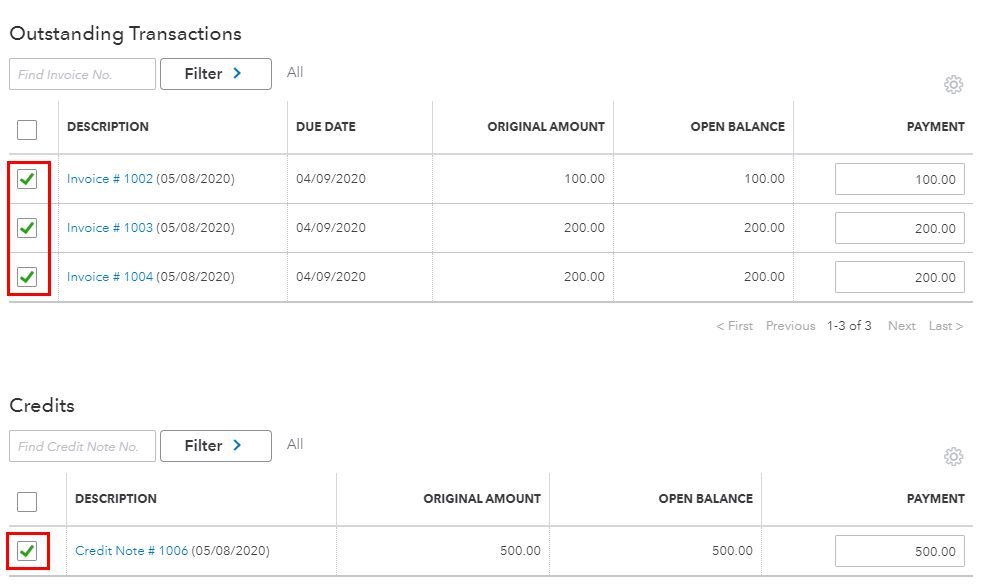Click the Find Credit Note No. search field
The width and height of the screenshot is (988, 587).
click(82, 446)
